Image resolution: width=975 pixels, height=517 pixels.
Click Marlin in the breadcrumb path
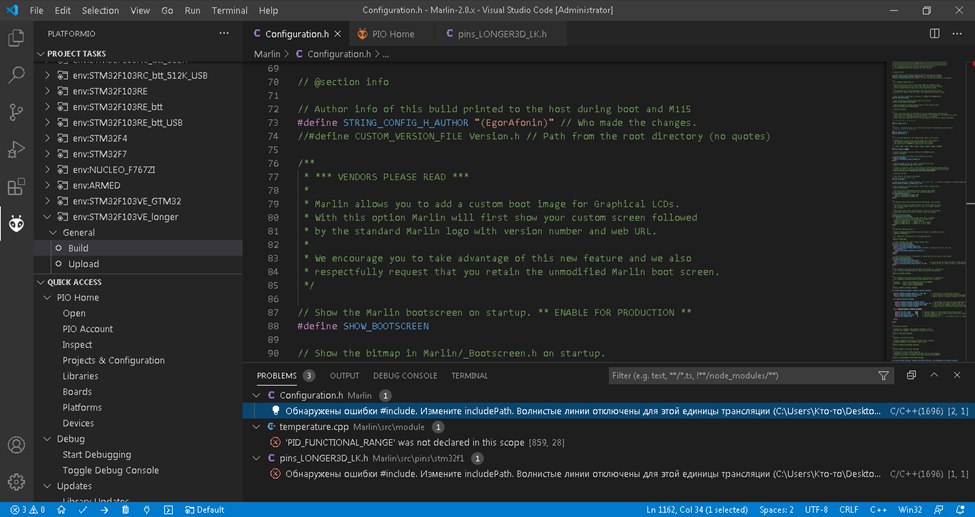tap(267, 54)
